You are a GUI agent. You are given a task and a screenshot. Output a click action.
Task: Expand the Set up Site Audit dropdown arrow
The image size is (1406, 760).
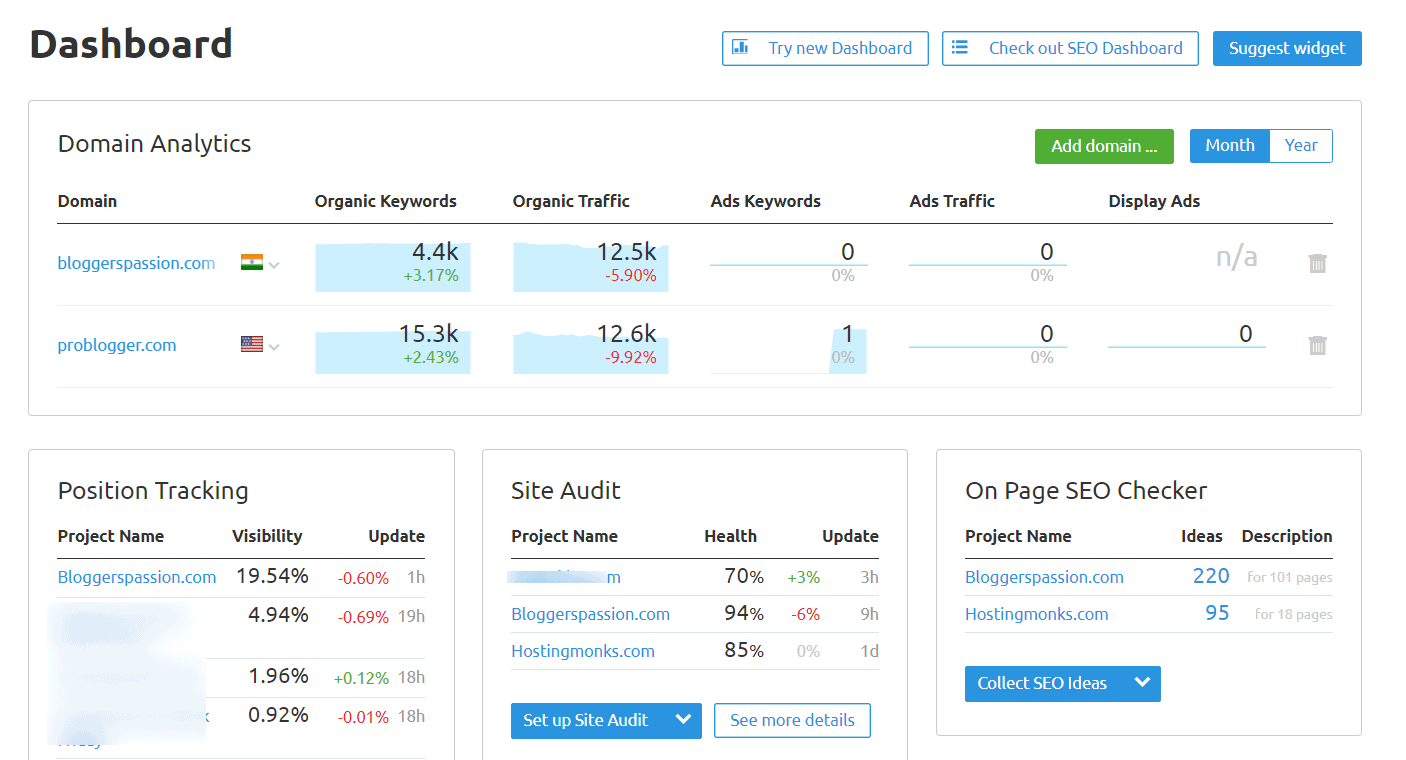[x=684, y=720]
